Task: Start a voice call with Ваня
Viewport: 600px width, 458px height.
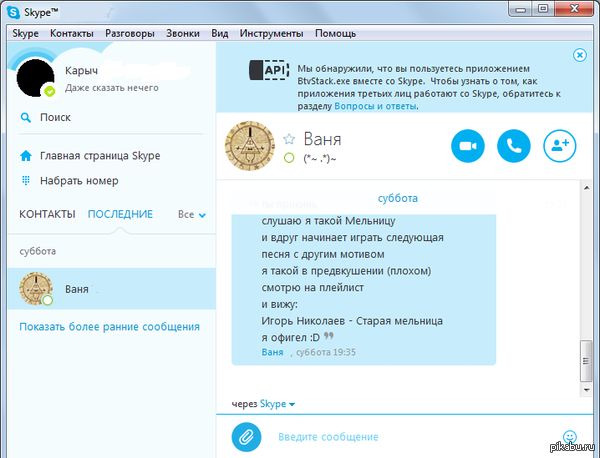Action: point(513,146)
